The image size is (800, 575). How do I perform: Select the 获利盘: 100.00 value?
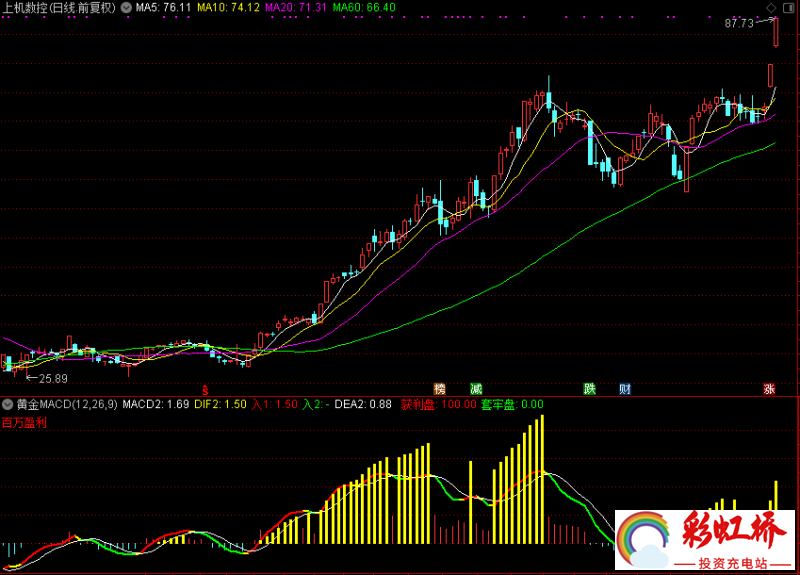[439, 405]
